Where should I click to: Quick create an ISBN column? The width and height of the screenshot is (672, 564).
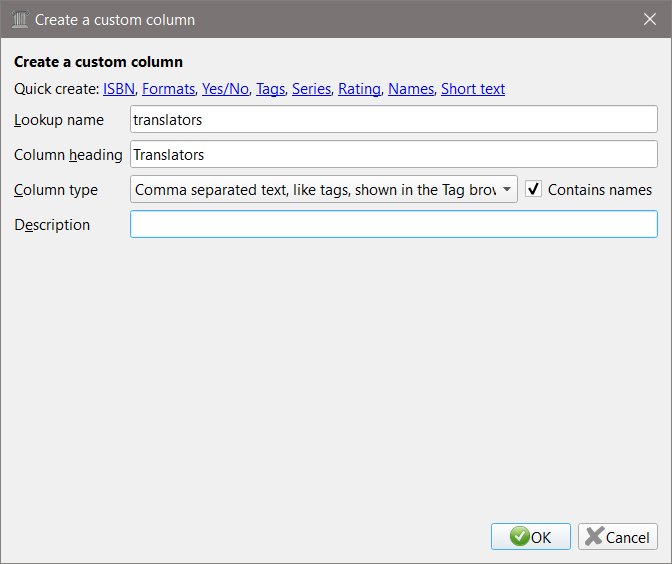(118, 89)
